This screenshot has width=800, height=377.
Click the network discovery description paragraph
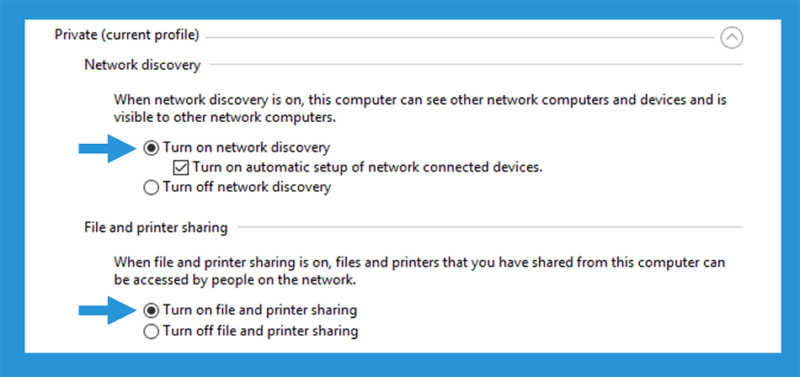pyautogui.click(x=420, y=108)
